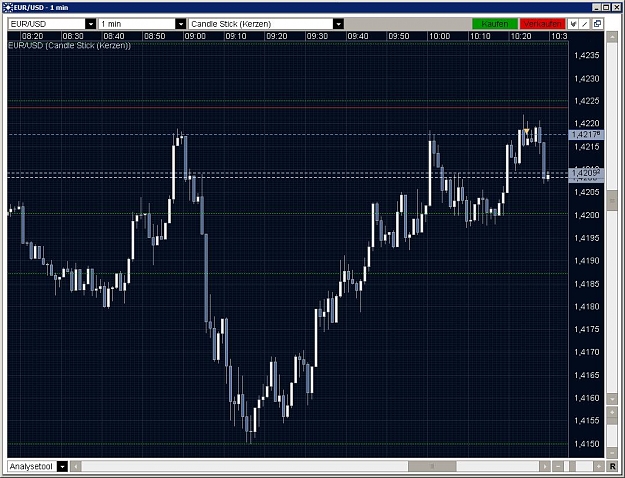The width and height of the screenshot is (625, 478).
Task: Click the 08:40 time label
Action: (114, 36)
